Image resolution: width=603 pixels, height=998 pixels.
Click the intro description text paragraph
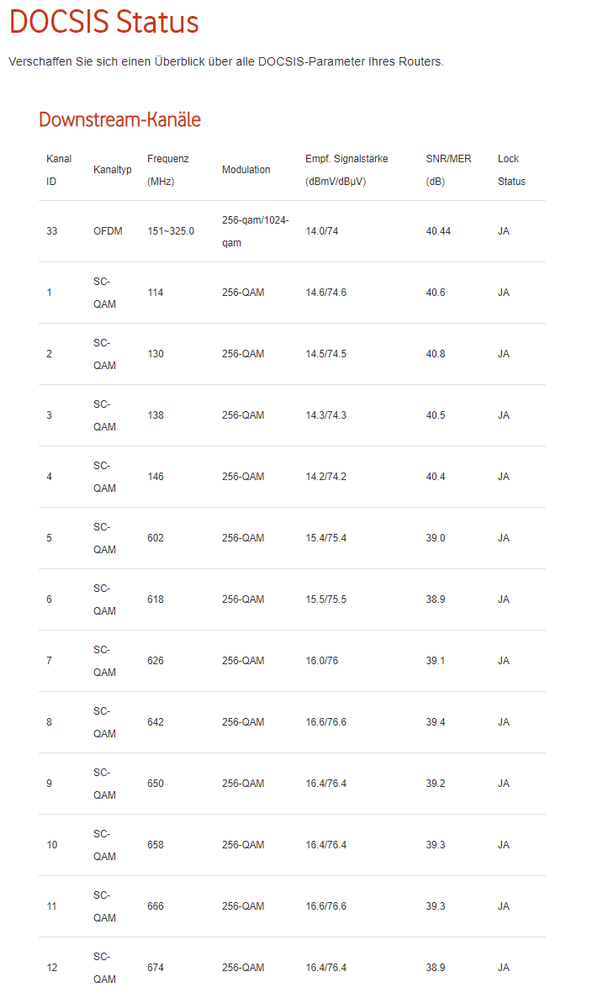(x=225, y=62)
